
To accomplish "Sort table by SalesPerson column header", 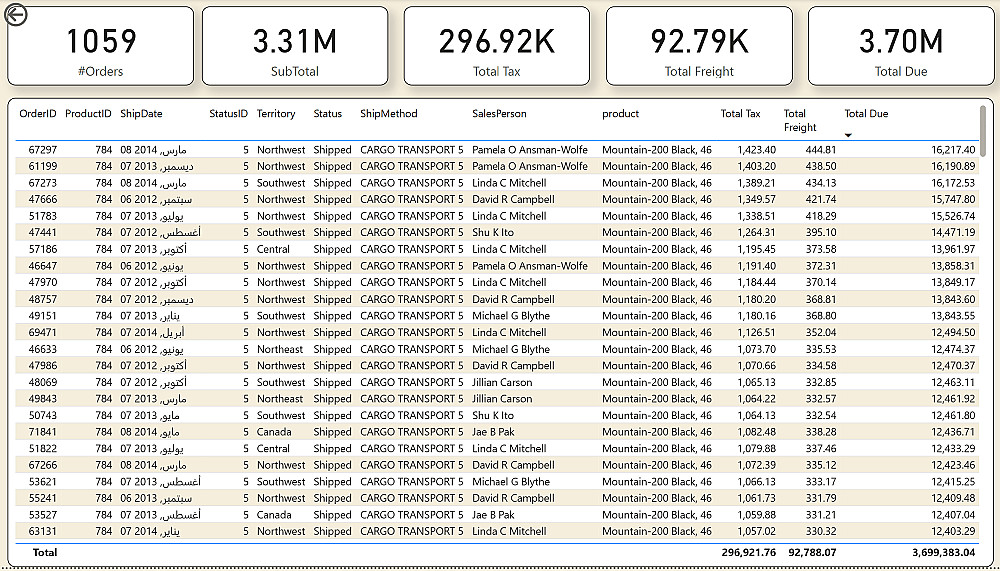I will (x=499, y=114).
